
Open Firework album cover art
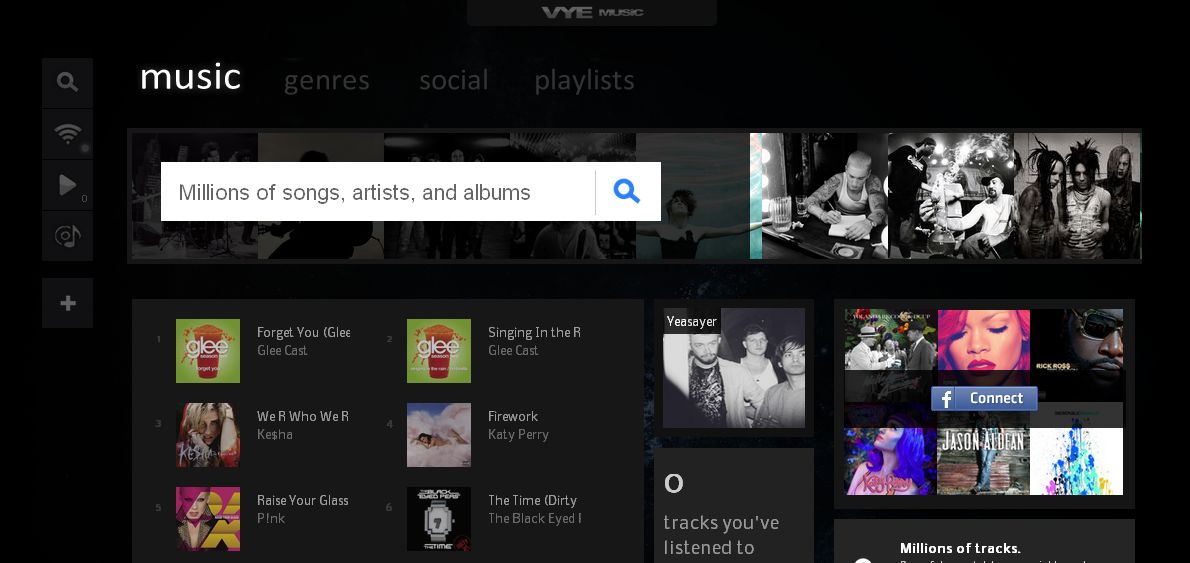coord(439,435)
